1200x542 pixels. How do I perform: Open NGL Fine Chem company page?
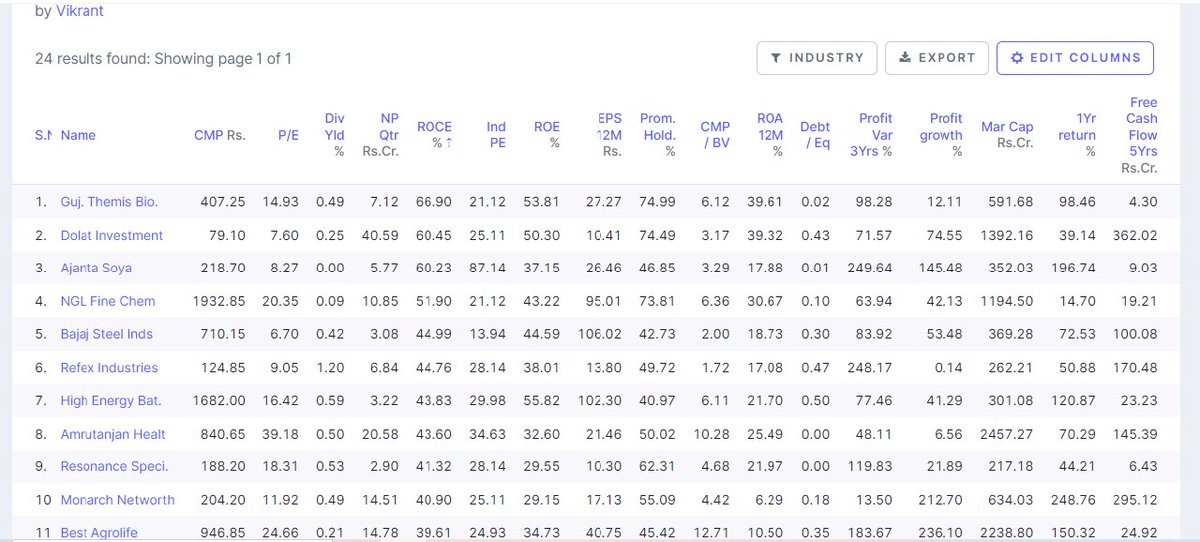(x=108, y=301)
